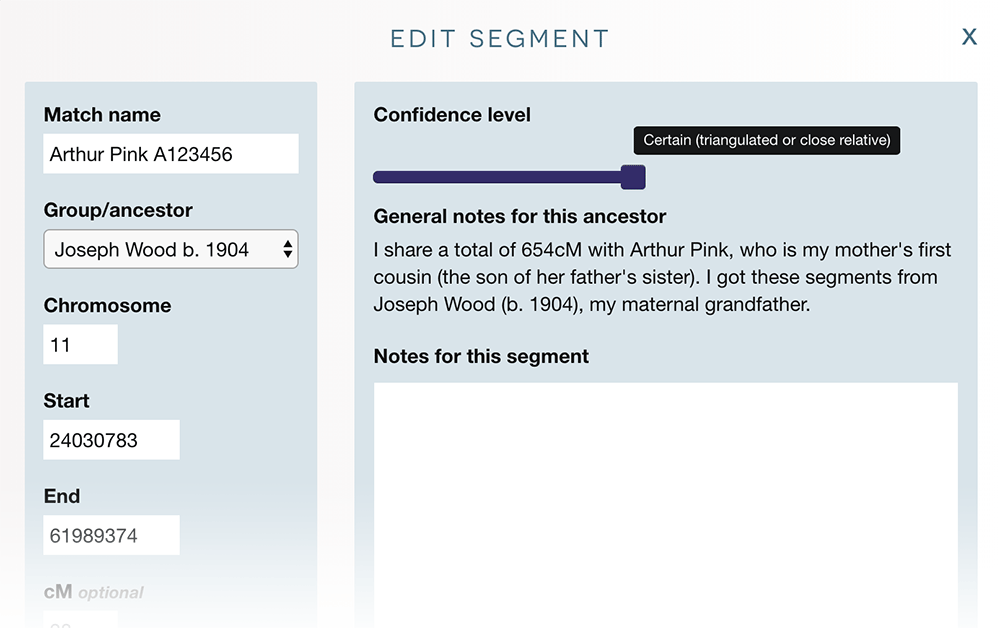Focus the Chromosome number field
The height and width of the screenshot is (628, 1000).
click(80, 345)
